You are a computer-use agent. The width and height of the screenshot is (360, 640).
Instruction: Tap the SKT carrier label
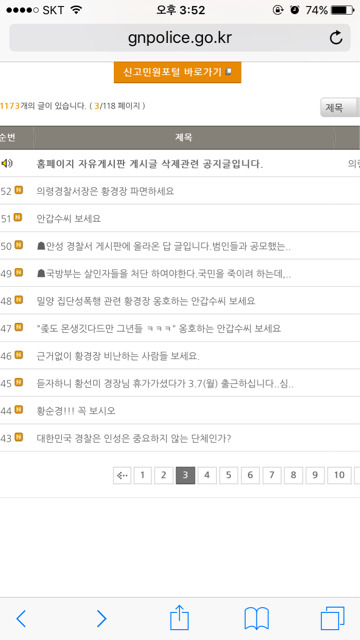[53, 10]
